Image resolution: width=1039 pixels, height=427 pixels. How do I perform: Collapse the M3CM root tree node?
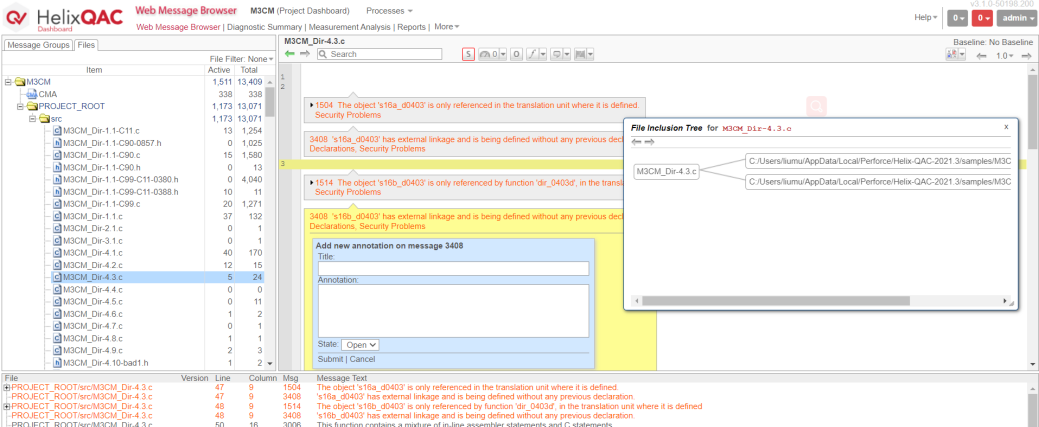click(x=8, y=82)
